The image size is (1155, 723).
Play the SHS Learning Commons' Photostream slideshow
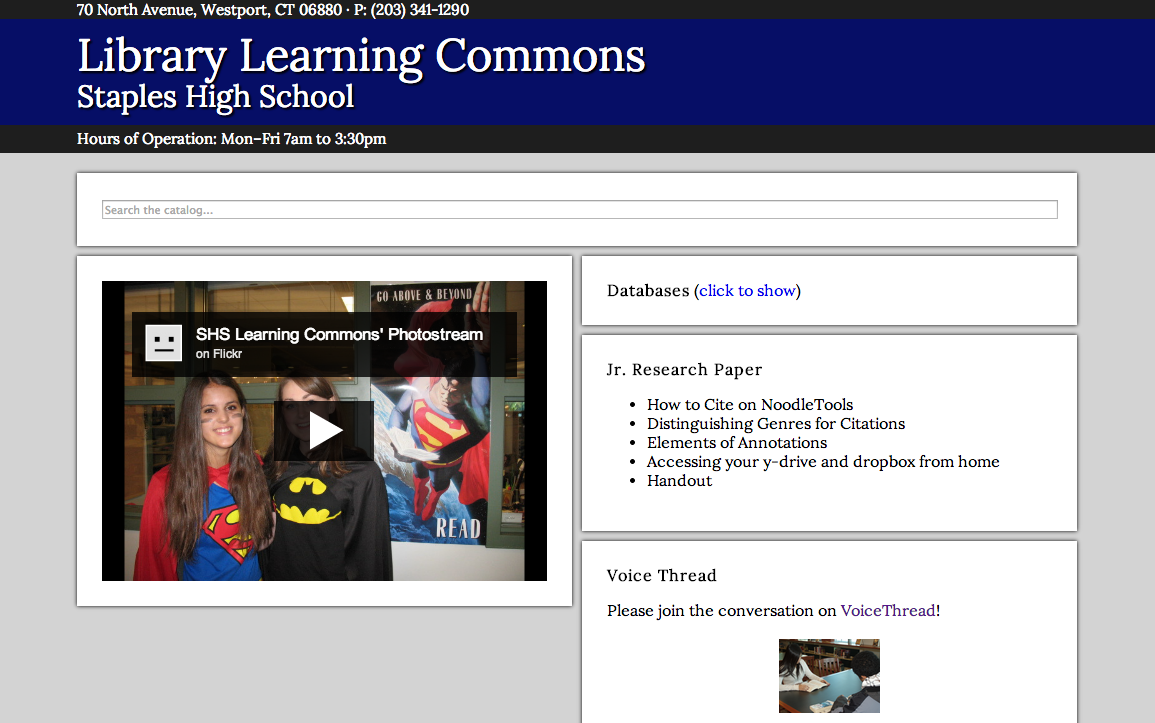click(x=324, y=431)
